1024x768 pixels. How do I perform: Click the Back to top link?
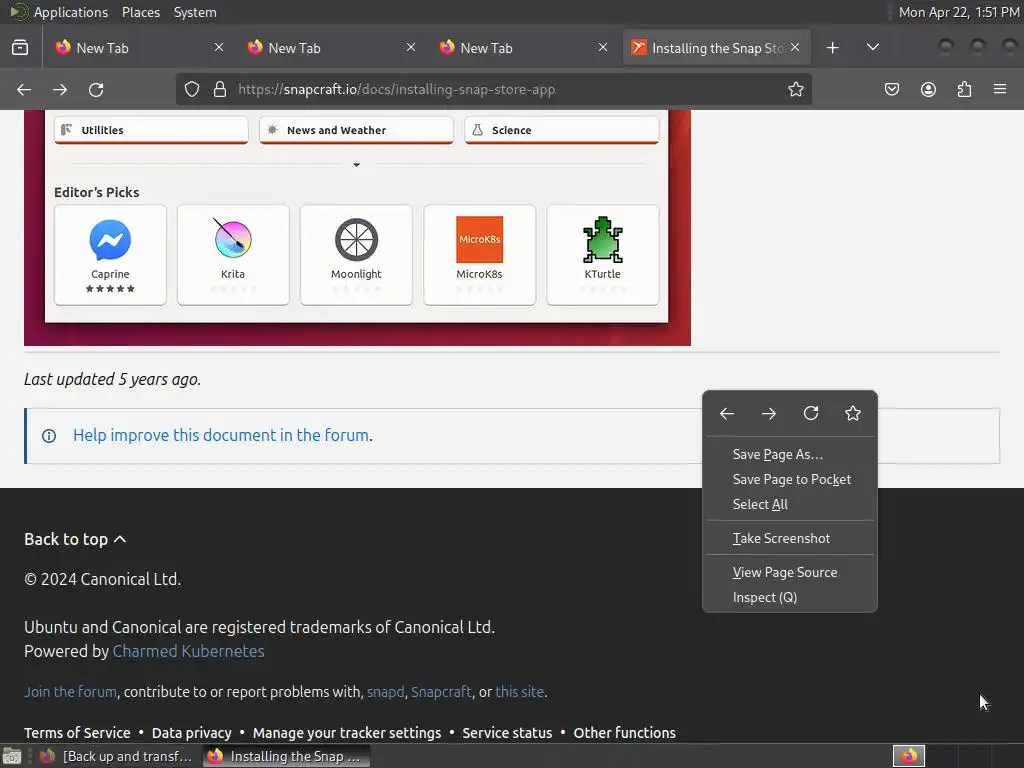pyautogui.click(x=75, y=539)
